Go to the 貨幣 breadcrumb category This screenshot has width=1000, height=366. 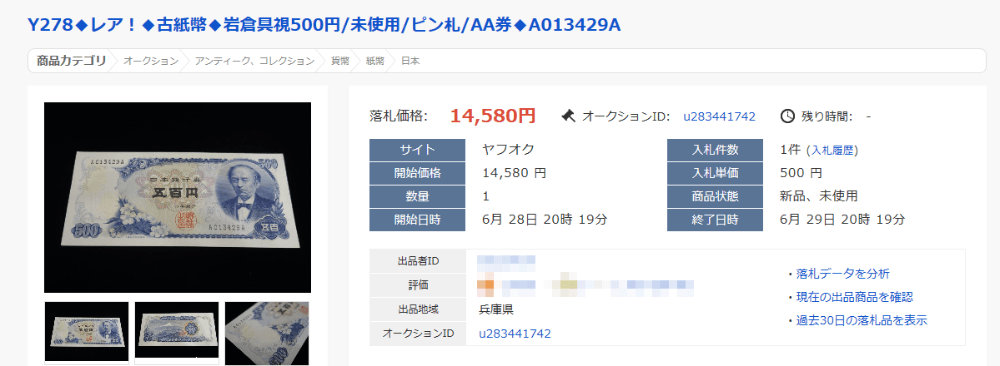(x=340, y=61)
